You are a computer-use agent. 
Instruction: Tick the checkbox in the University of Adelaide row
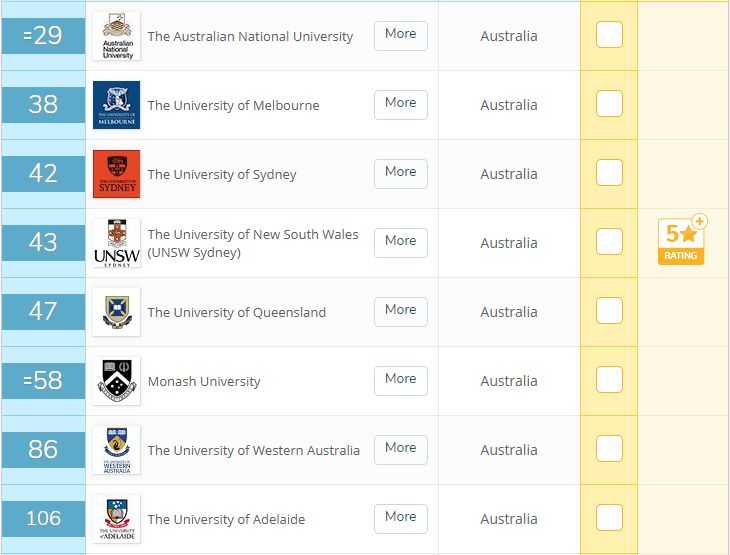[x=609, y=517]
